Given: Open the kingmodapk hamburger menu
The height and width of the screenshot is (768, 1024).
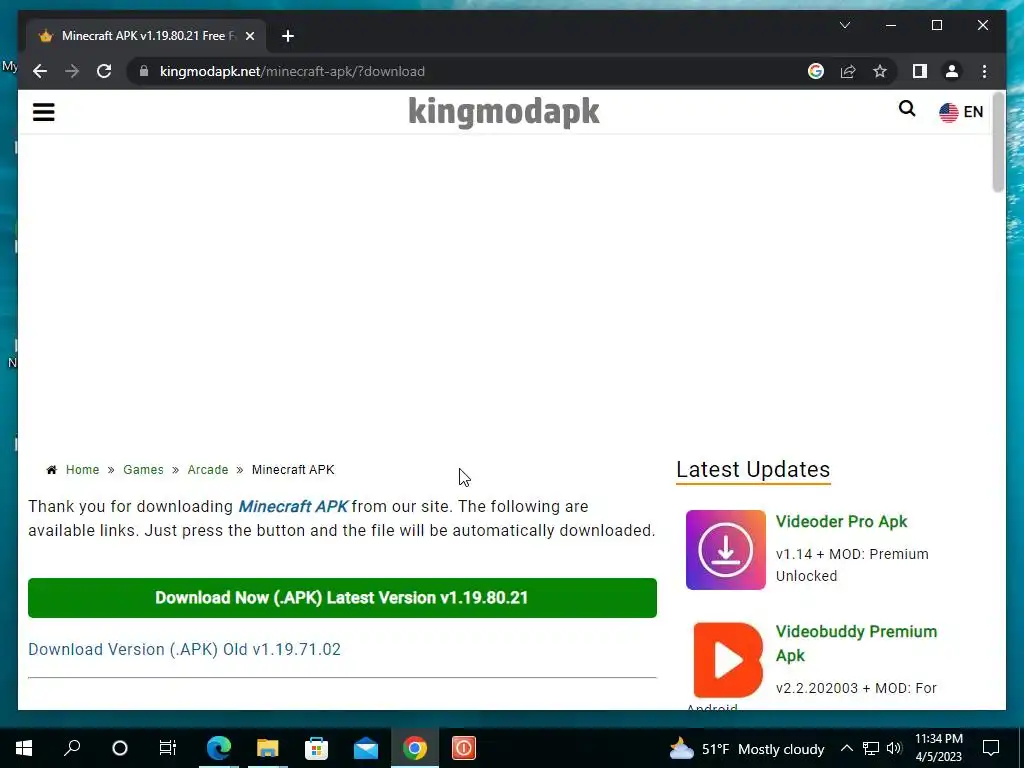Looking at the screenshot, I should 44,112.
